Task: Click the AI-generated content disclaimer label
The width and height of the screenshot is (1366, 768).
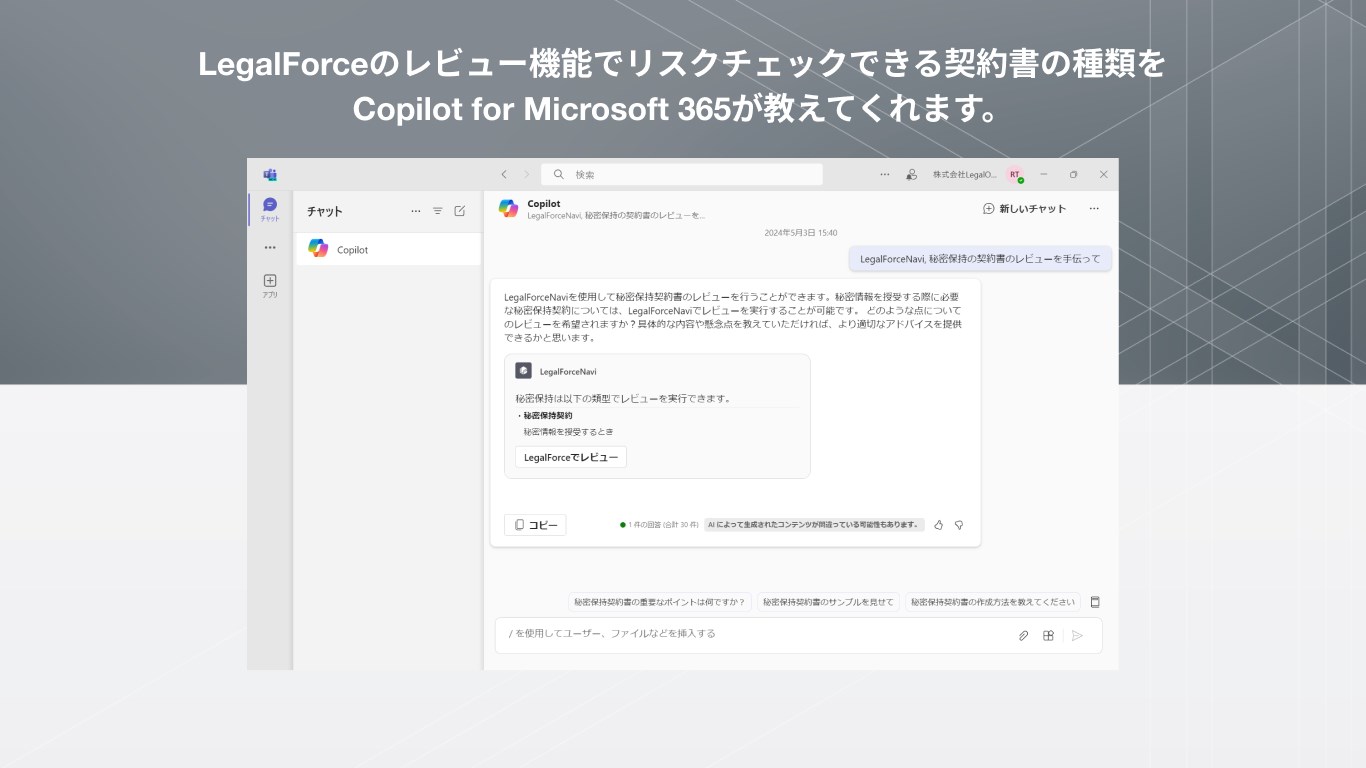Action: point(814,524)
